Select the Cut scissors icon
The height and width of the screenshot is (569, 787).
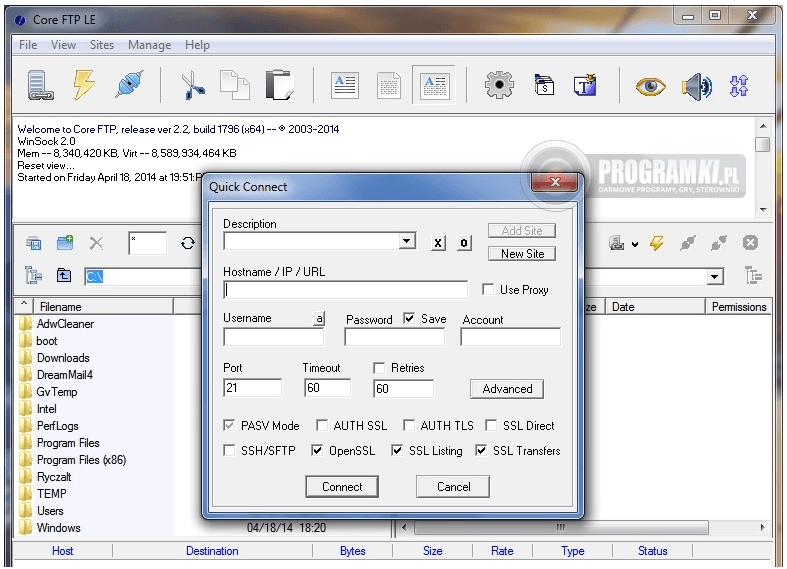click(192, 85)
